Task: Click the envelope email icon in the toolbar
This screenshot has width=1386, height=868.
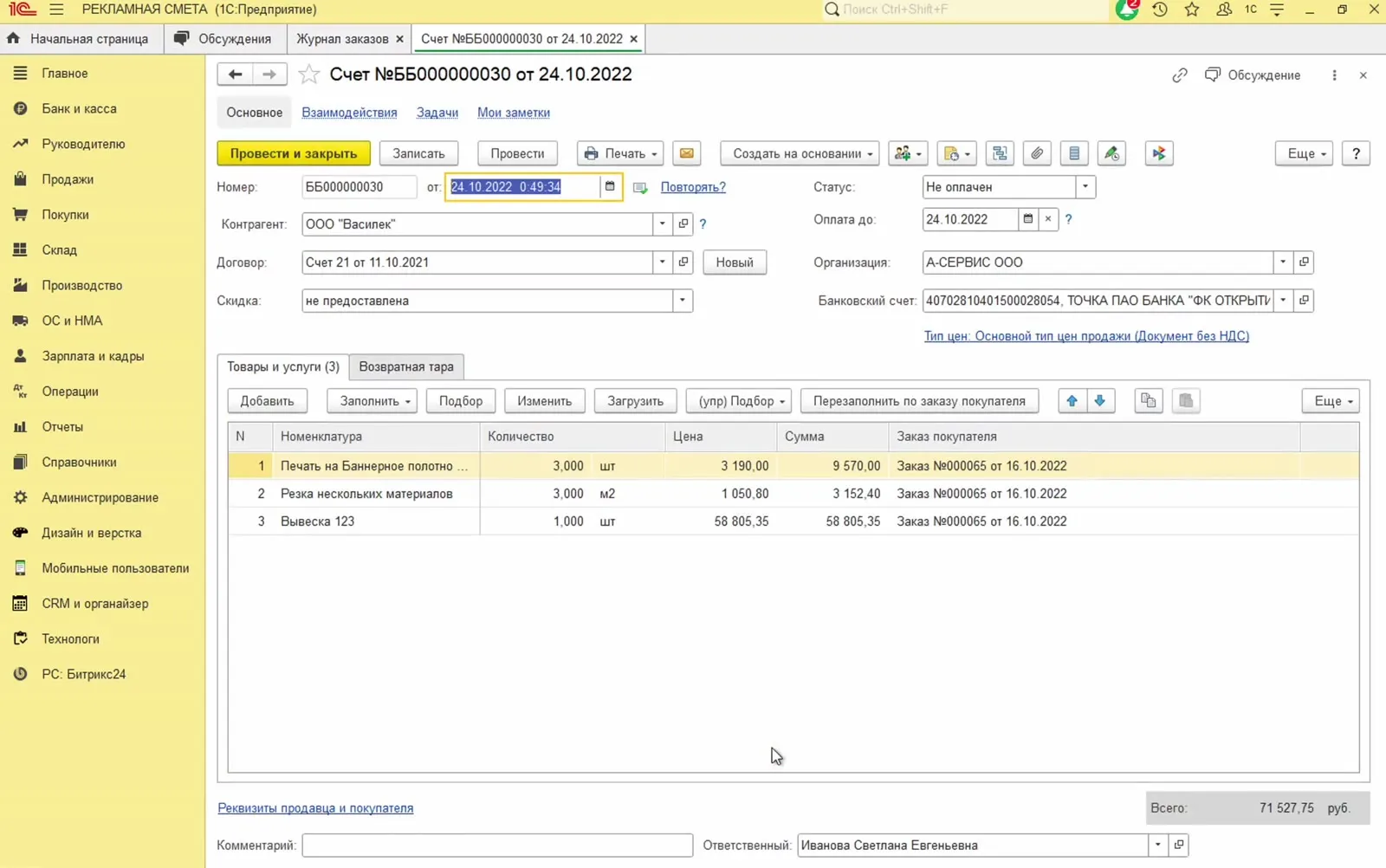Action: [686, 153]
